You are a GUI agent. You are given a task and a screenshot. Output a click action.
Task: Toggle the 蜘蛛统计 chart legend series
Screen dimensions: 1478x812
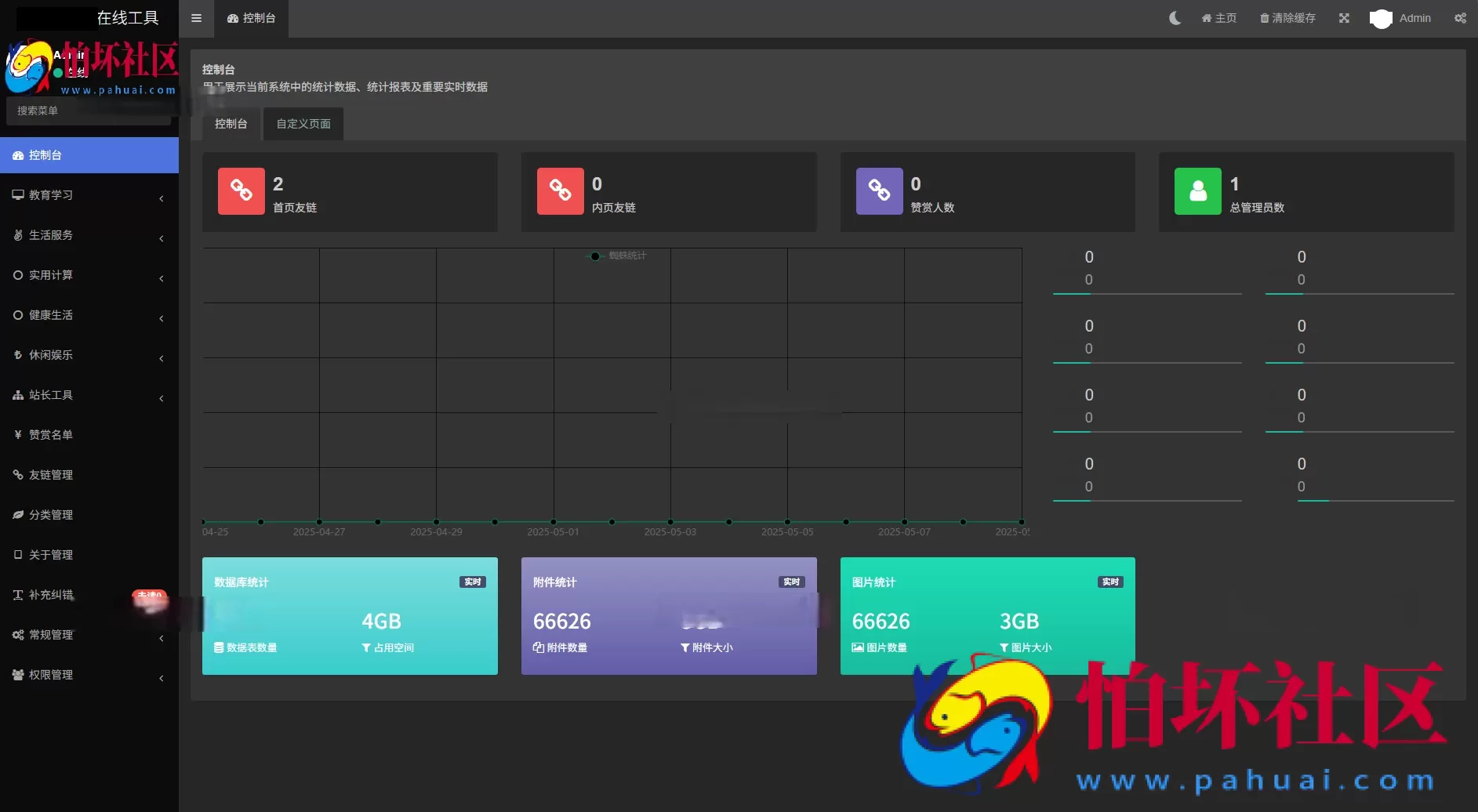618,256
